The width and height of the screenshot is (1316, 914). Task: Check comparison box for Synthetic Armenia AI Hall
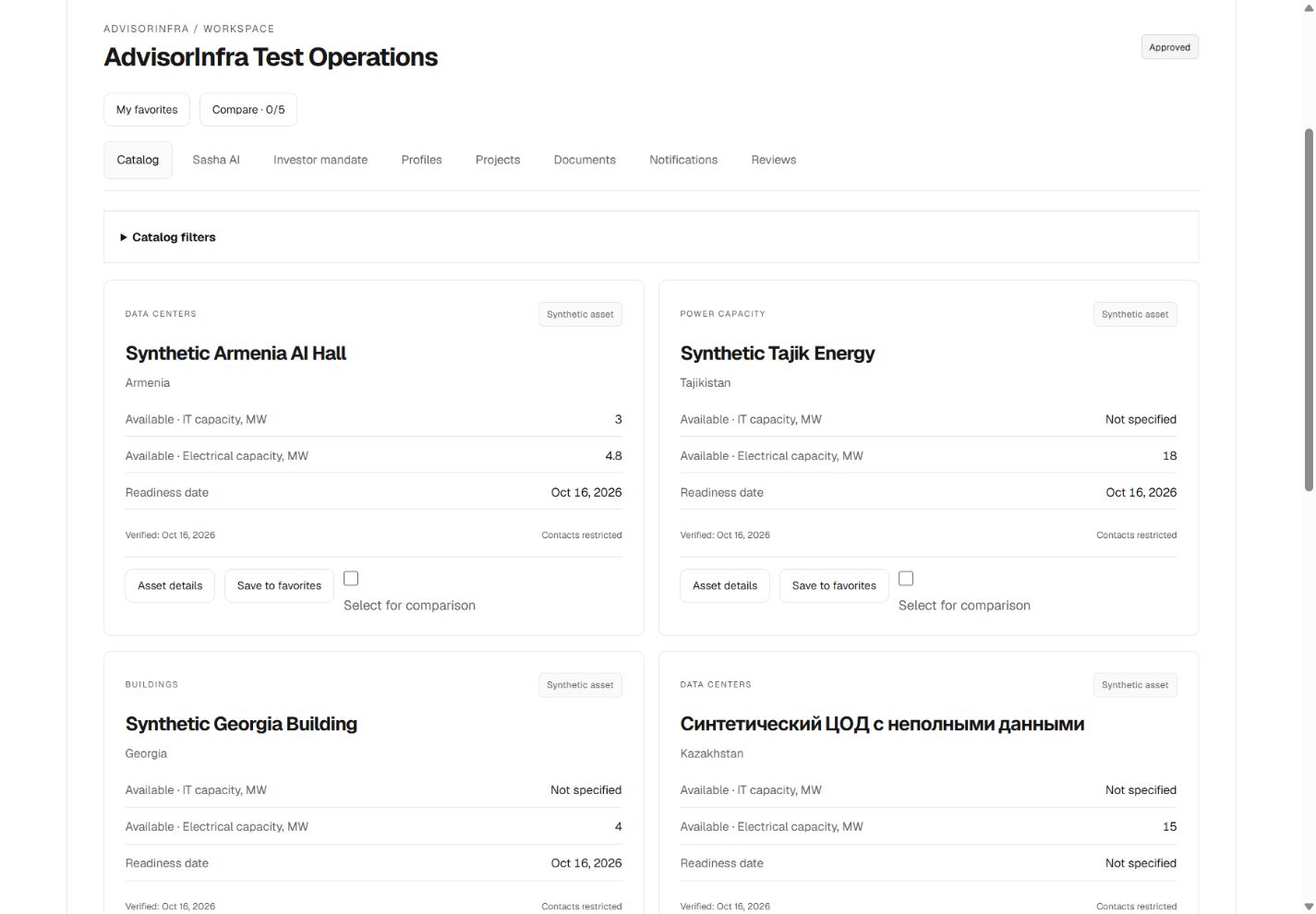coord(351,579)
